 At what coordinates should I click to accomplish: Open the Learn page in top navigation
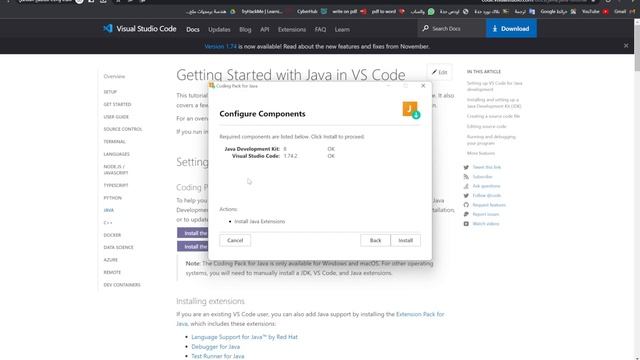[342, 29]
